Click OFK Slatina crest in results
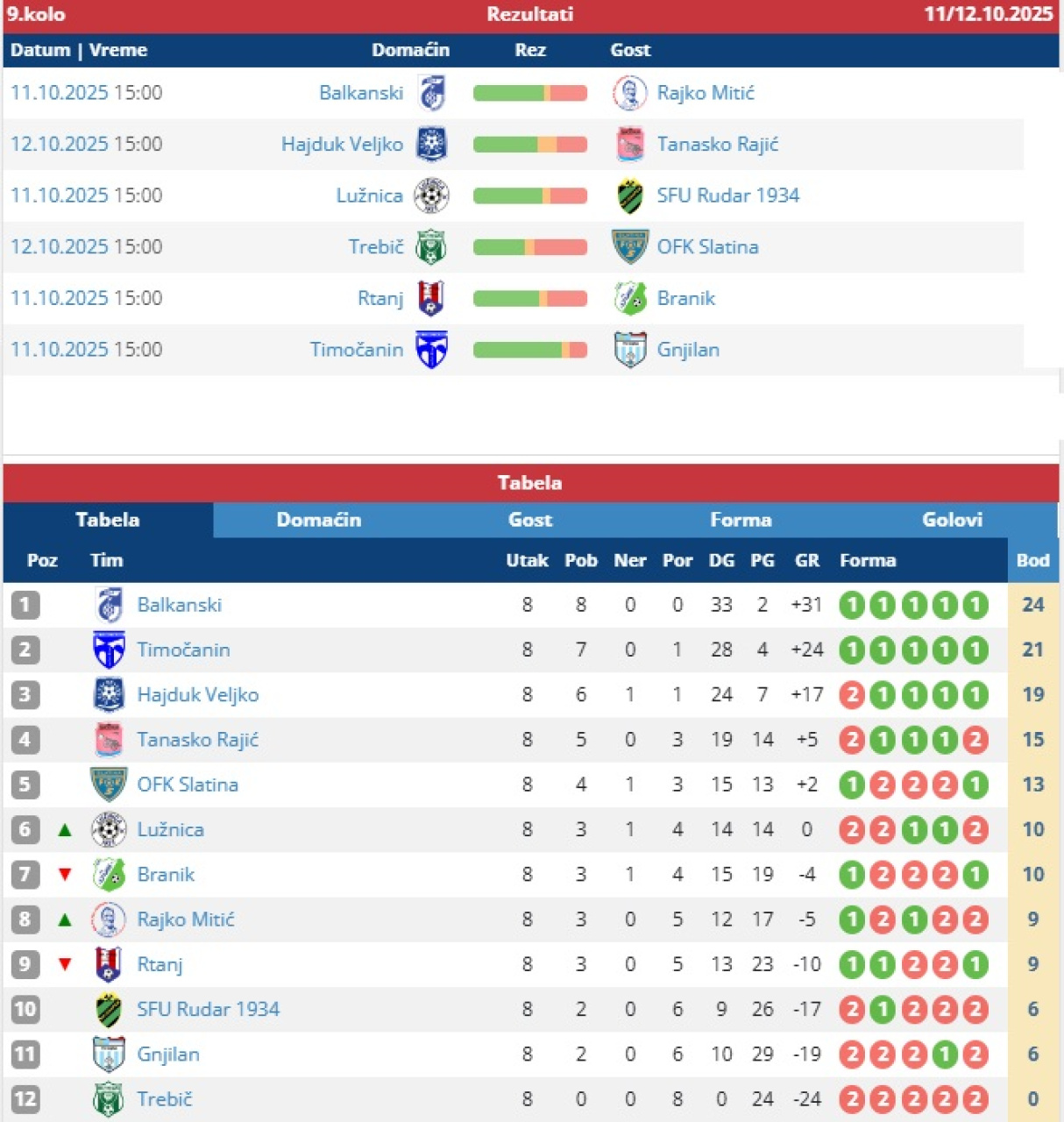Screen dimensions: 1064x1122 (630, 247)
